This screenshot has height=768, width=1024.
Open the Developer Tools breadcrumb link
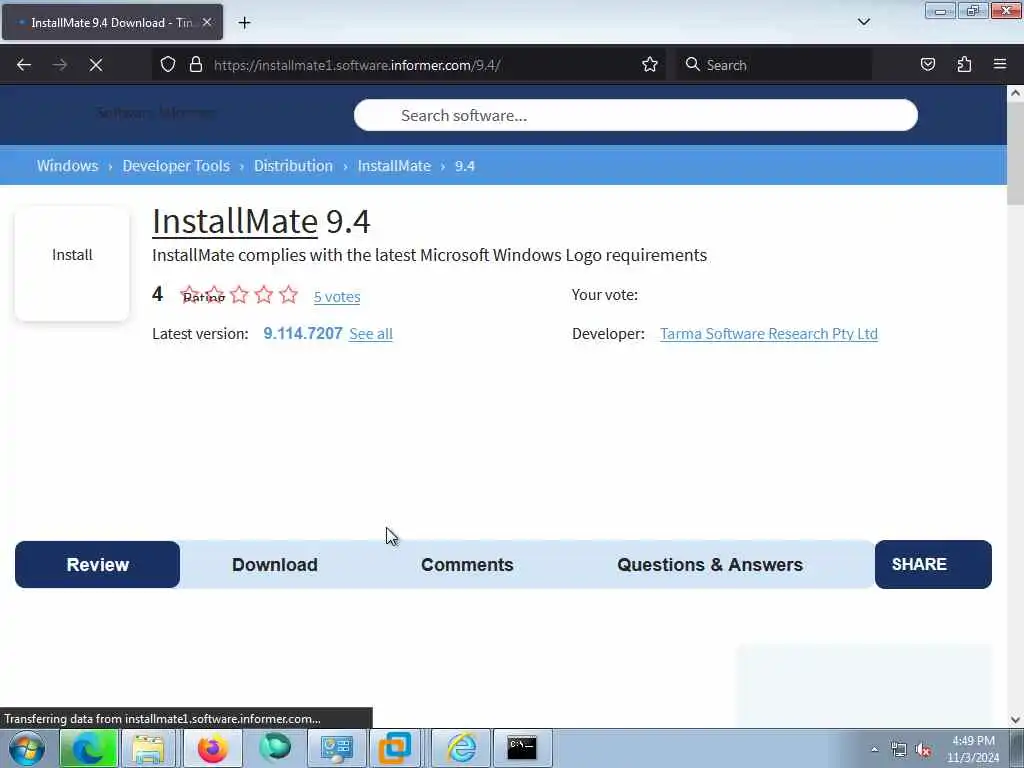point(176,166)
